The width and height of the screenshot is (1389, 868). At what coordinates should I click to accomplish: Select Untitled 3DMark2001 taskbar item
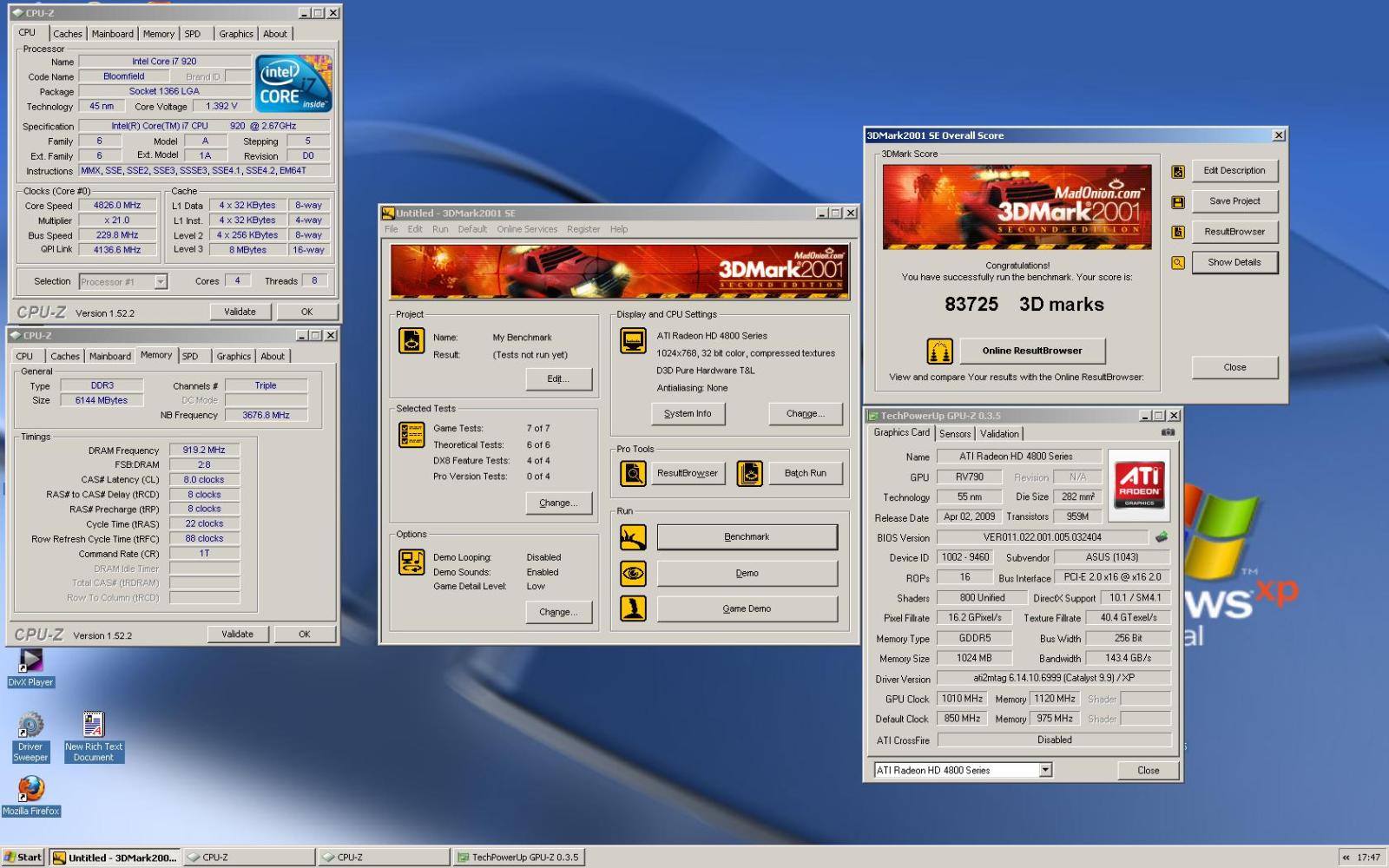point(115,858)
